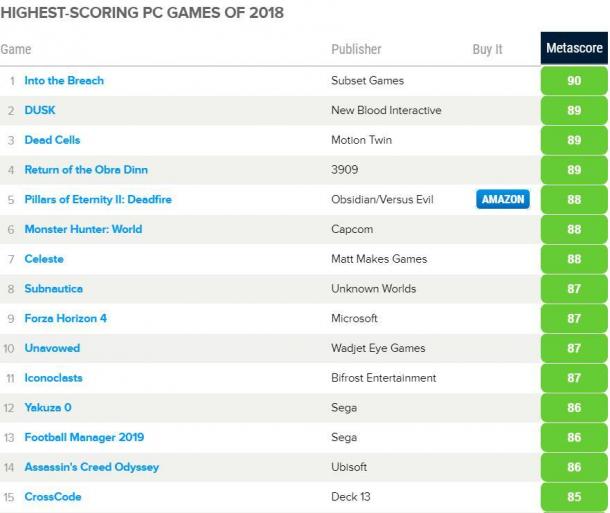Select the Motion Twin publisher text
The width and height of the screenshot is (610, 513).
[x=361, y=140]
